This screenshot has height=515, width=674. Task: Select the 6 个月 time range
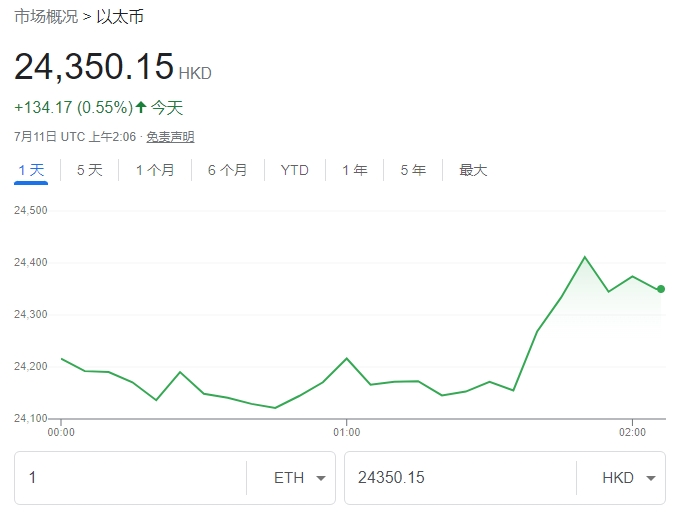[x=227, y=170]
